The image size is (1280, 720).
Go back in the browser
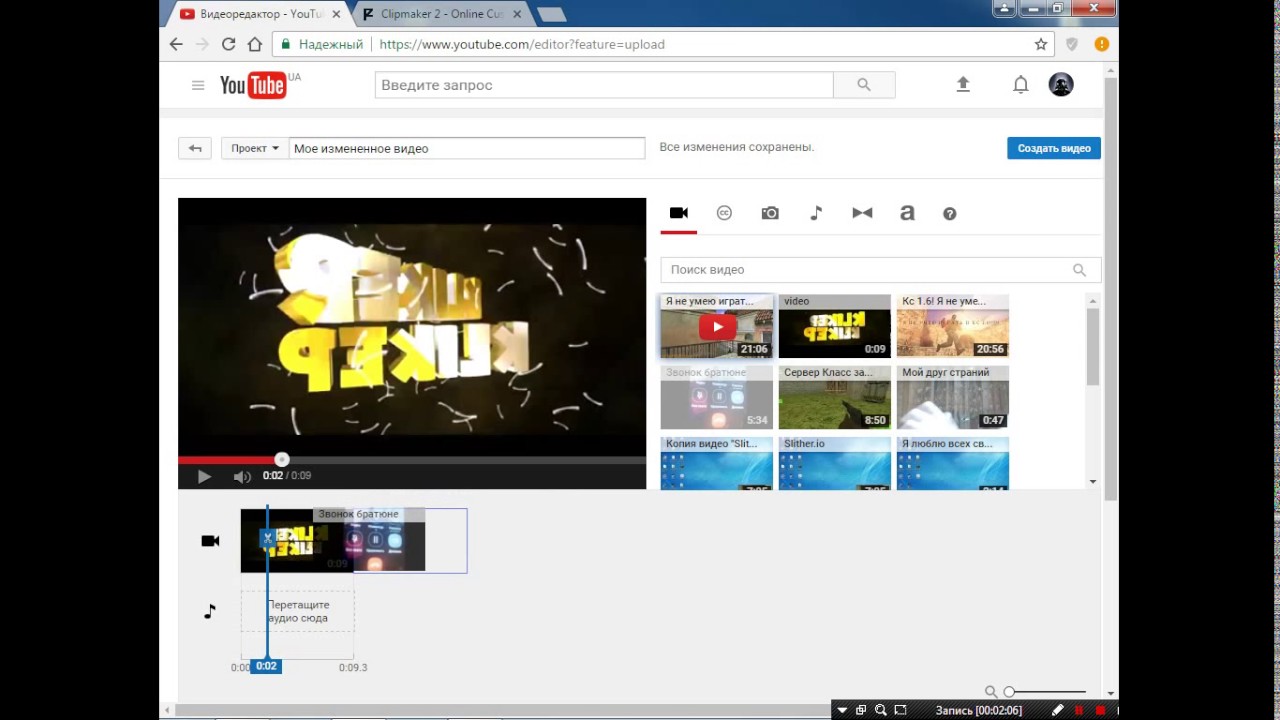176,44
